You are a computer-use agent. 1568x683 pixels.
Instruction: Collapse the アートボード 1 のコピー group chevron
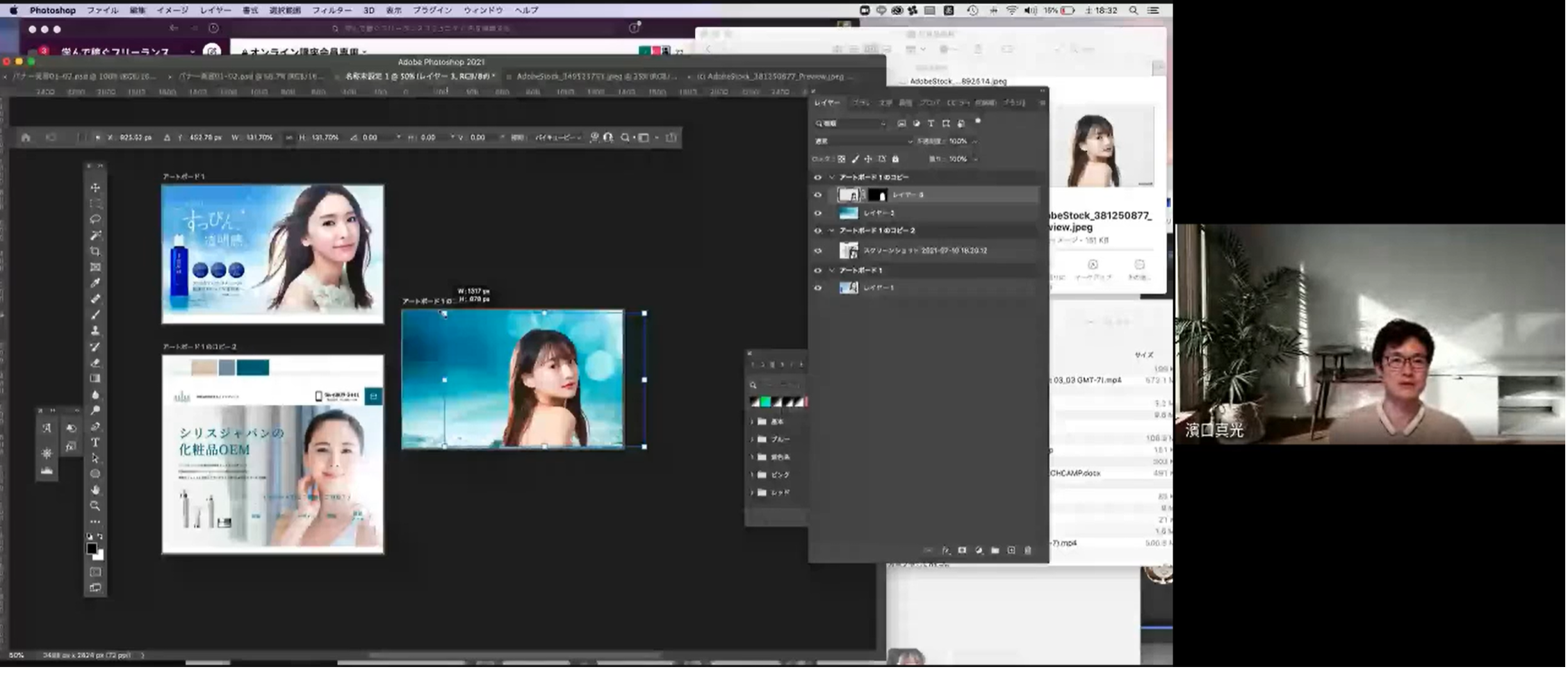click(832, 177)
